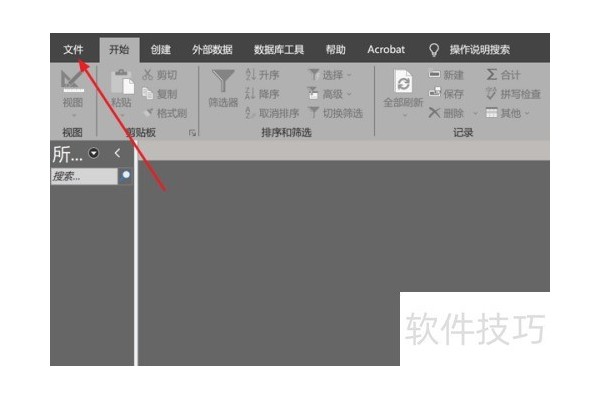Switch to the 数据库工具 tab

[279, 50]
